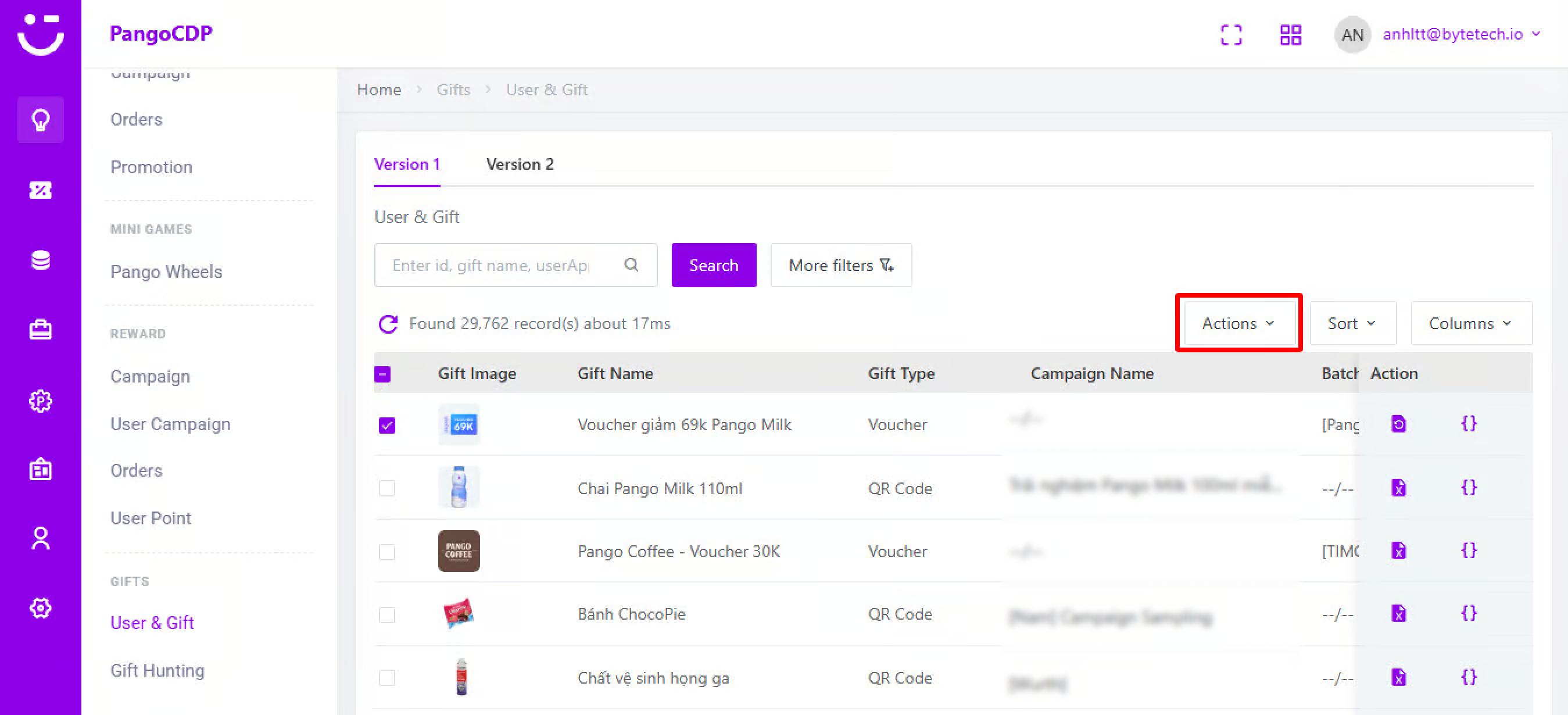This screenshot has height=715, width=1568.
Task: Go to Home in the breadcrumb
Action: pos(378,90)
